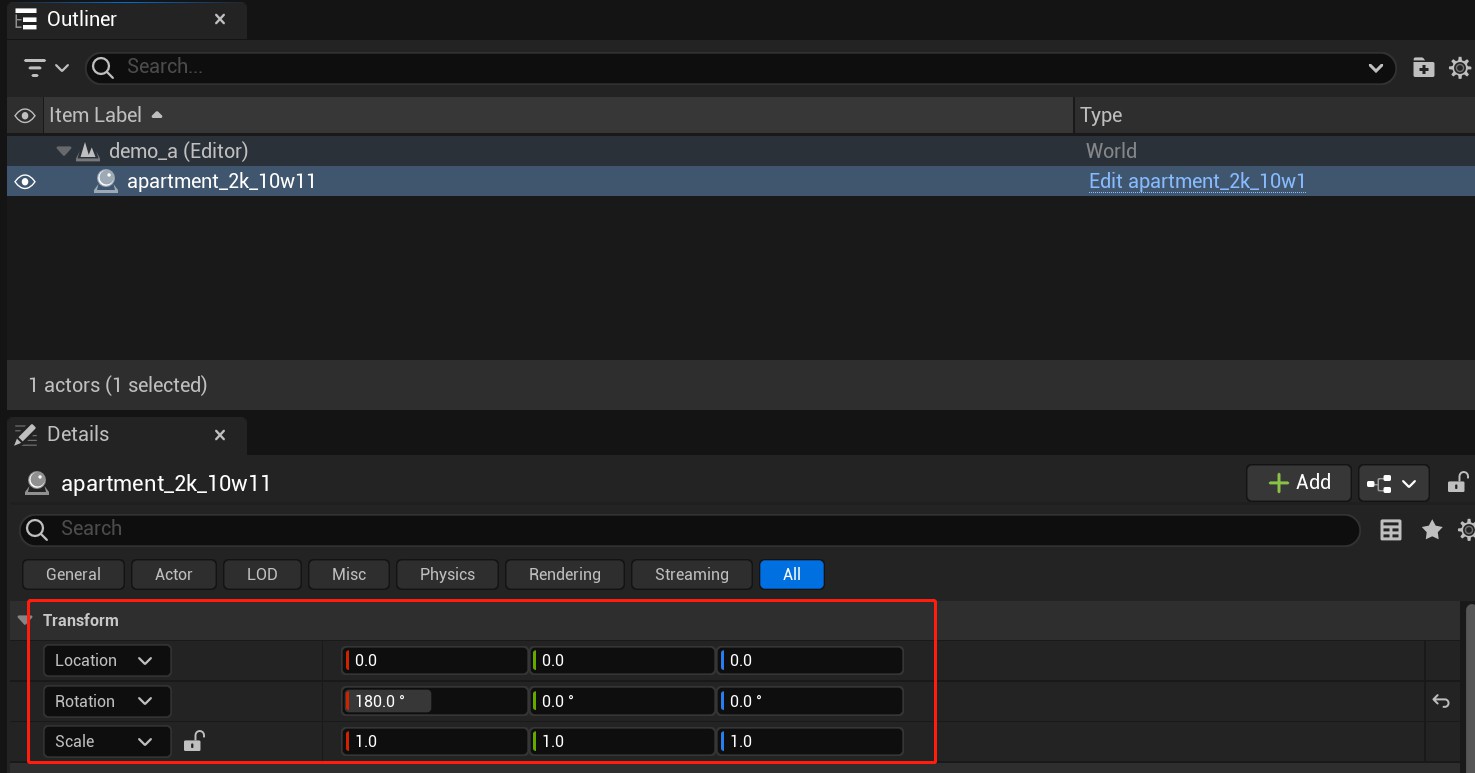Image resolution: width=1475 pixels, height=773 pixels.
Task: Open the Scale type dropdown
Action: pos(107,741)
